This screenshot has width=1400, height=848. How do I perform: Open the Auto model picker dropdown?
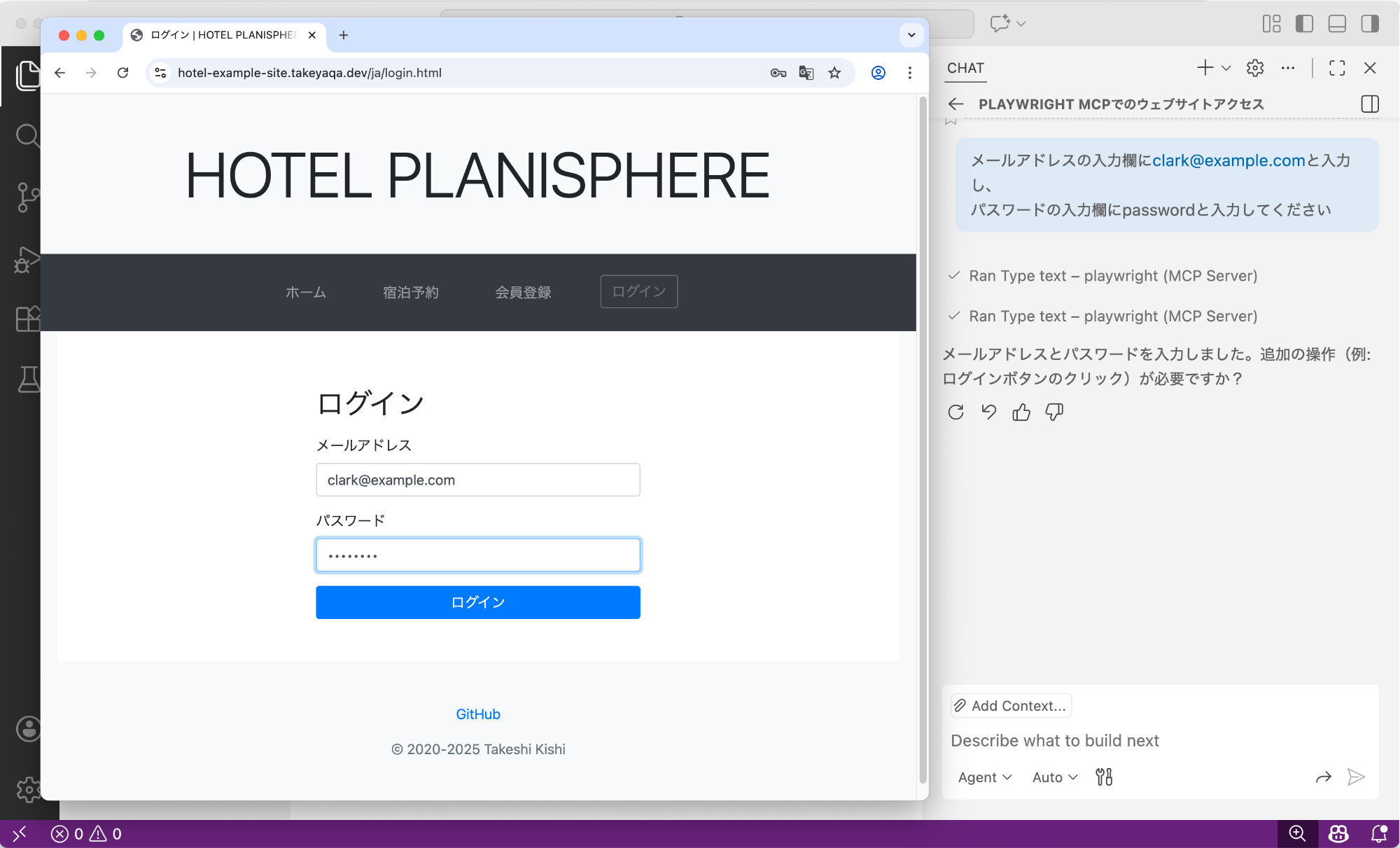point(1055,777)
